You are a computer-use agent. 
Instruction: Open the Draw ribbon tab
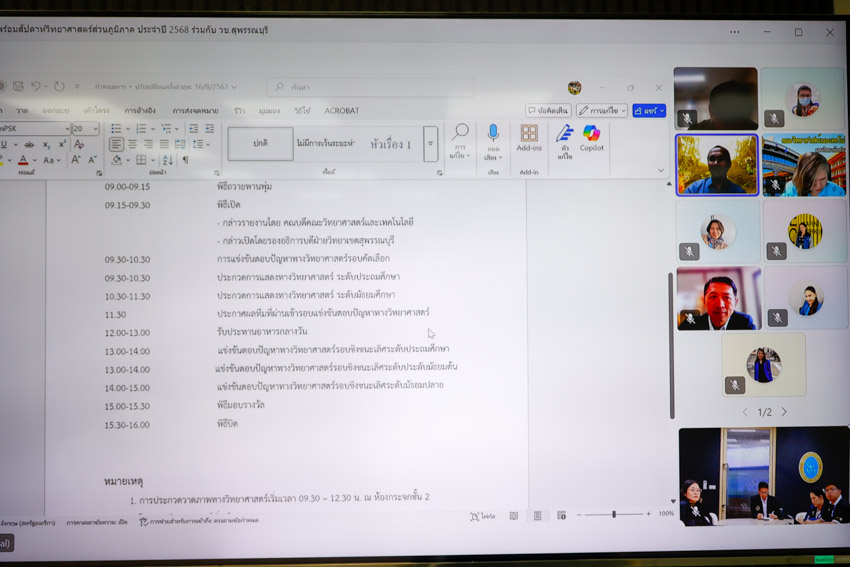(x=22, y=111)
